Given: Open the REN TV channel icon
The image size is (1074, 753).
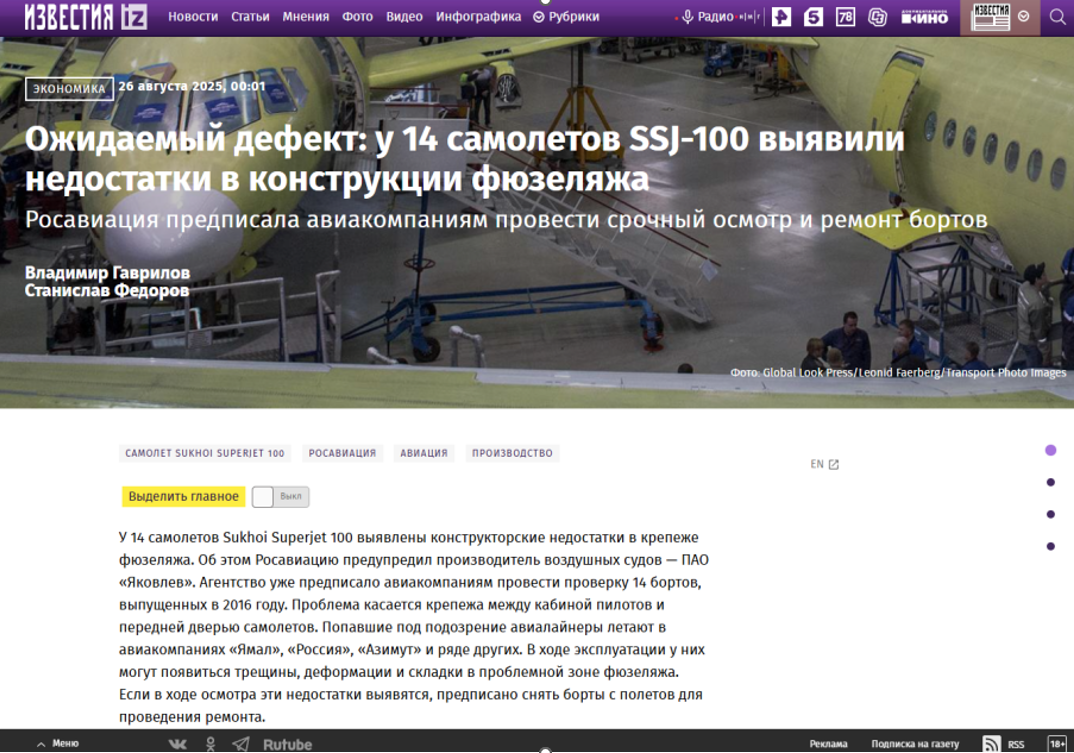Looking at the screenshot, I should pos(782,16).
